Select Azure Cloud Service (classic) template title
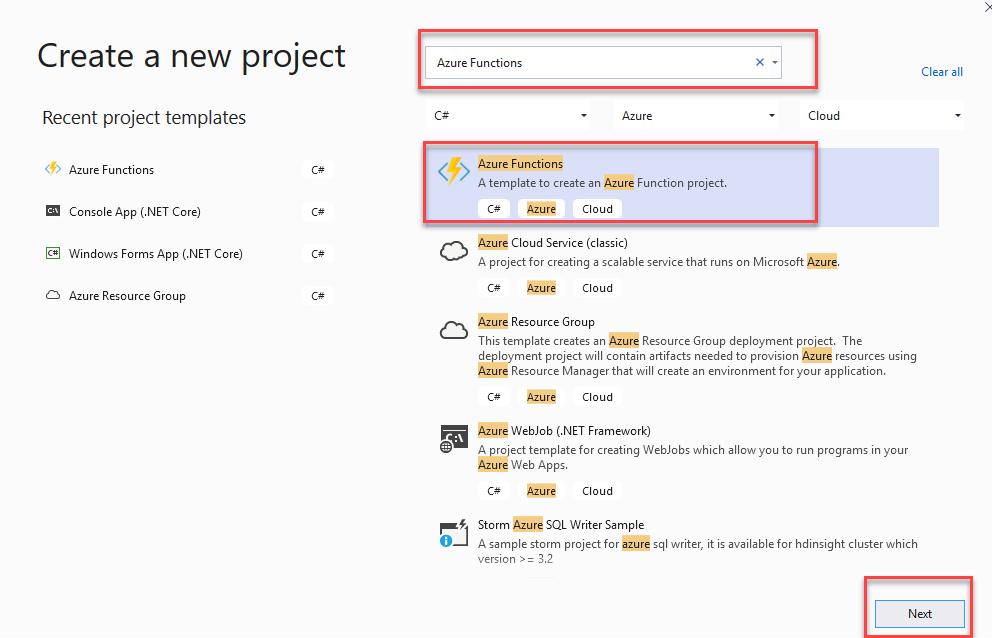Screen dimensions: 992x638 click(552, 242)
